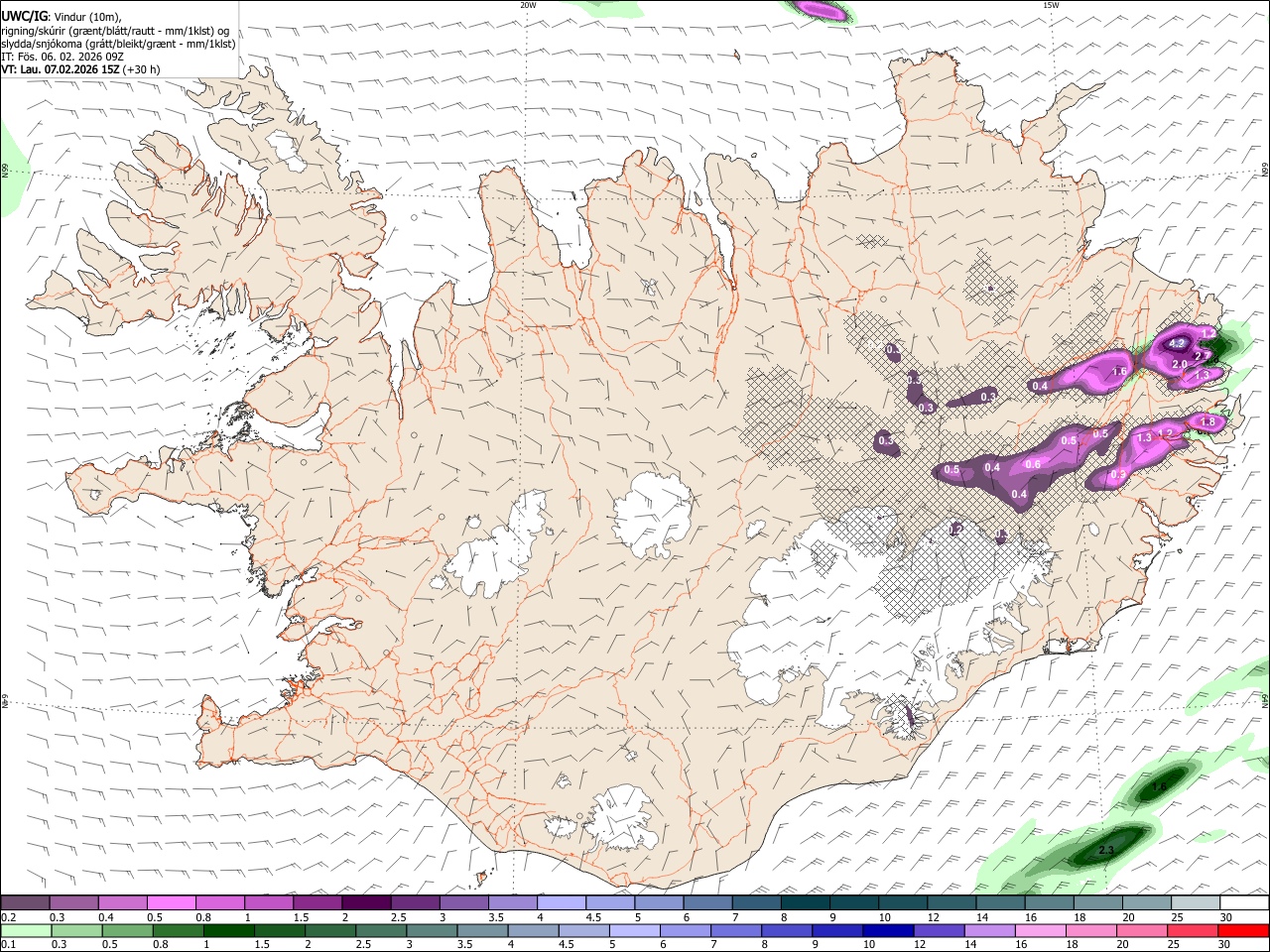Click the 0.1 legend label
Viewport: 1270px width, 952px height.
click(7, 944)
